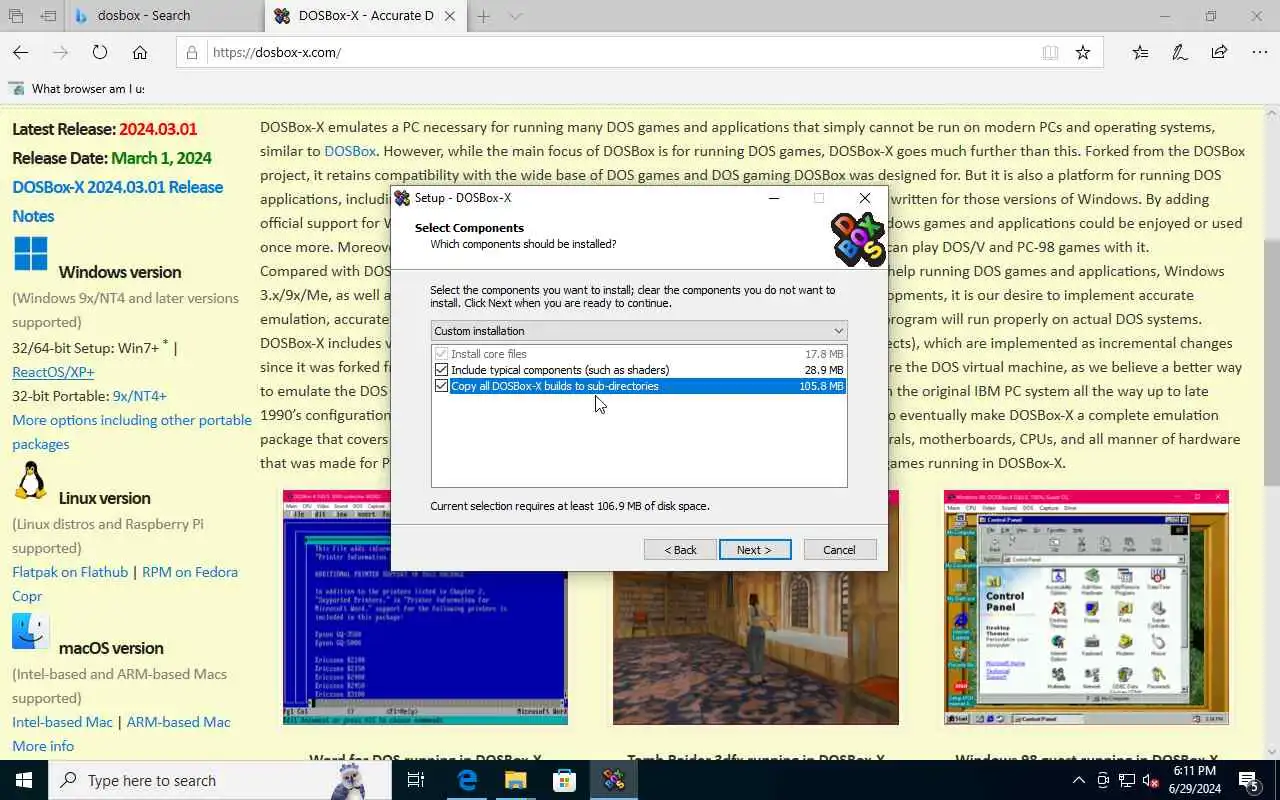Open a new browser tab
The image size is (1280, 800).
pos(484,16)
